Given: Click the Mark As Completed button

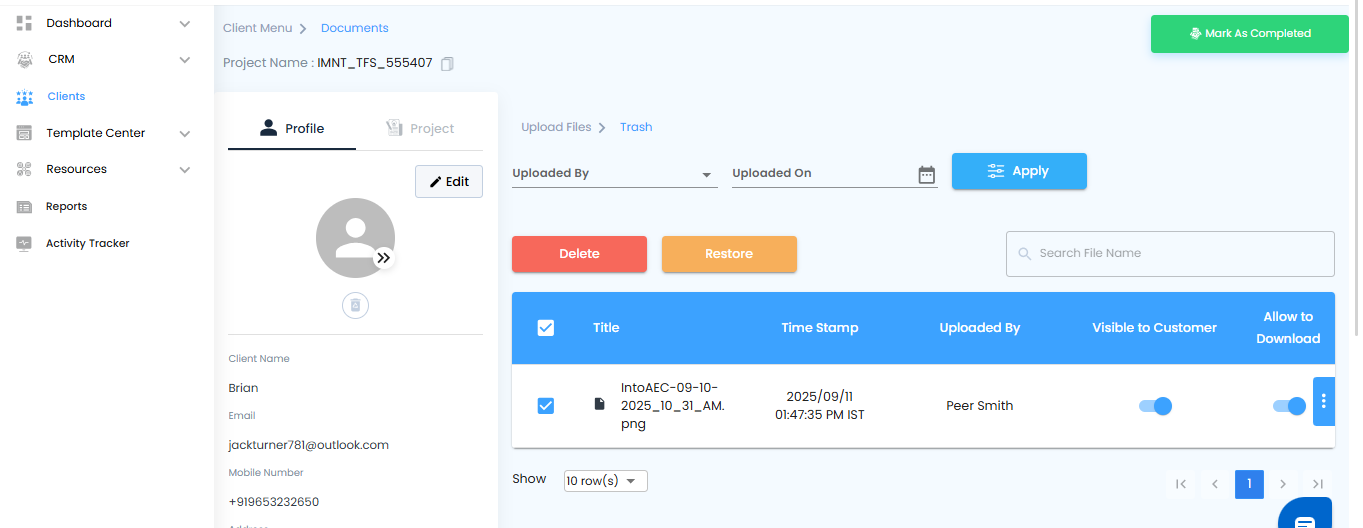Looking at the screenshot, I should [x=1249, y=34].
